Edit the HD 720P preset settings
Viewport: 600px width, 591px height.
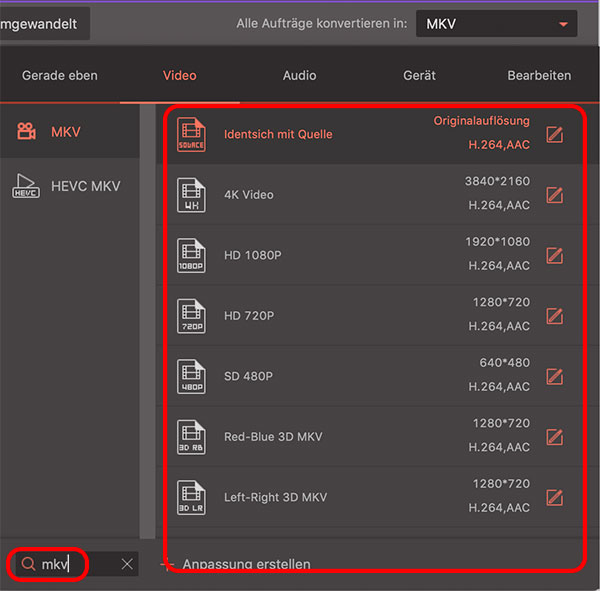[x=554, y=316]
